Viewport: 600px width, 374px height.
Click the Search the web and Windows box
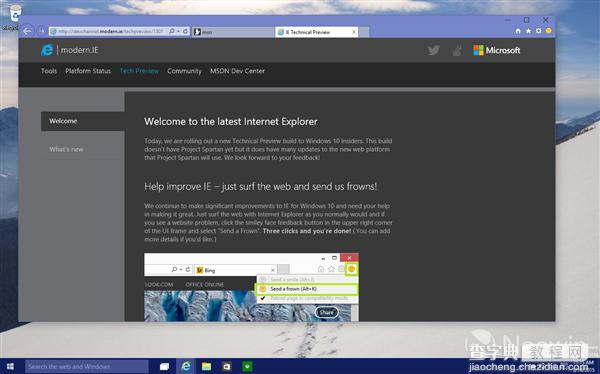click(x=87, y=366)
